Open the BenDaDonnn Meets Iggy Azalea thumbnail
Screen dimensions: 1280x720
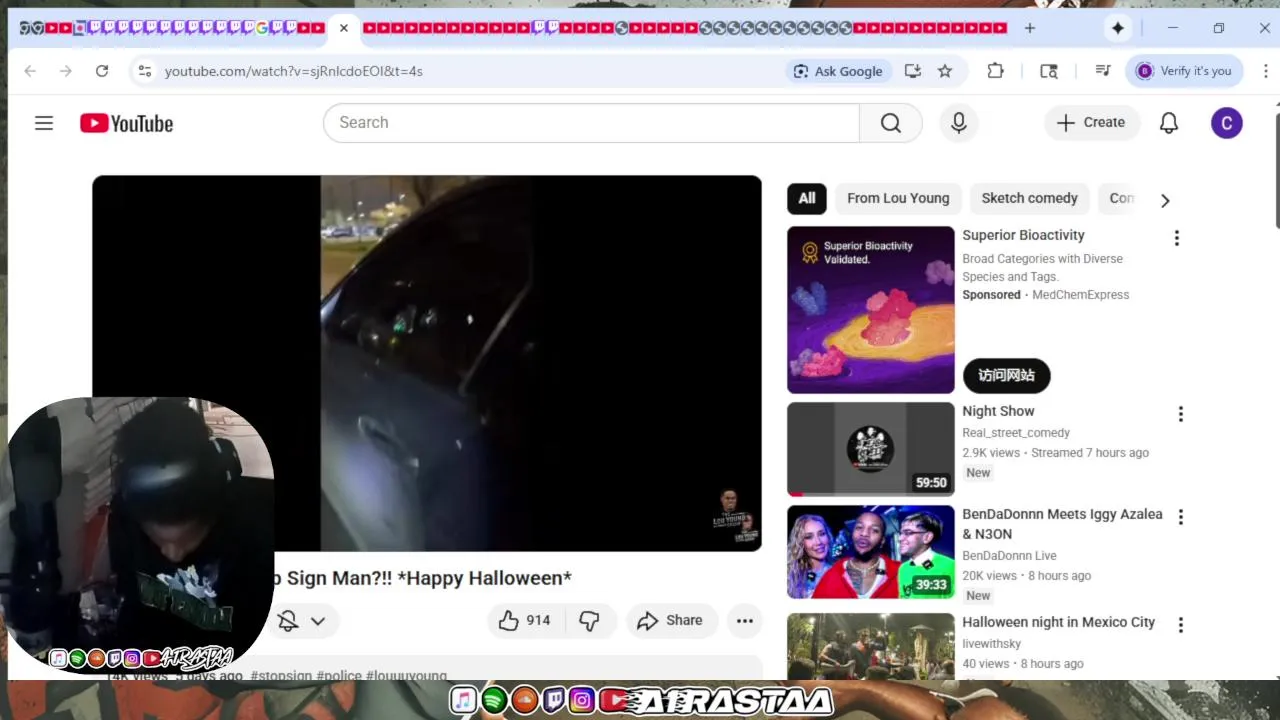871,552
